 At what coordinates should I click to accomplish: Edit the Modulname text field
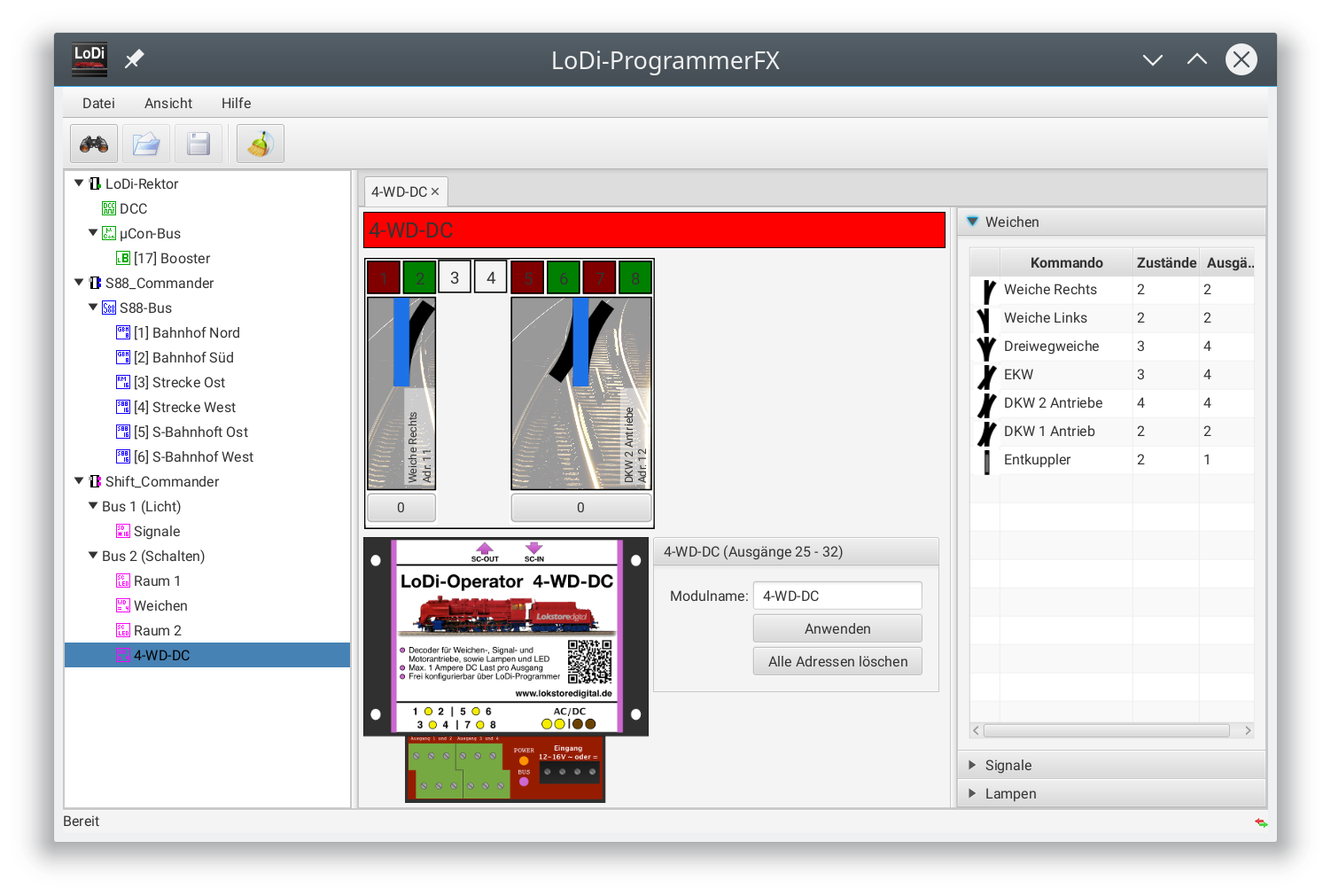click(837, 595)
